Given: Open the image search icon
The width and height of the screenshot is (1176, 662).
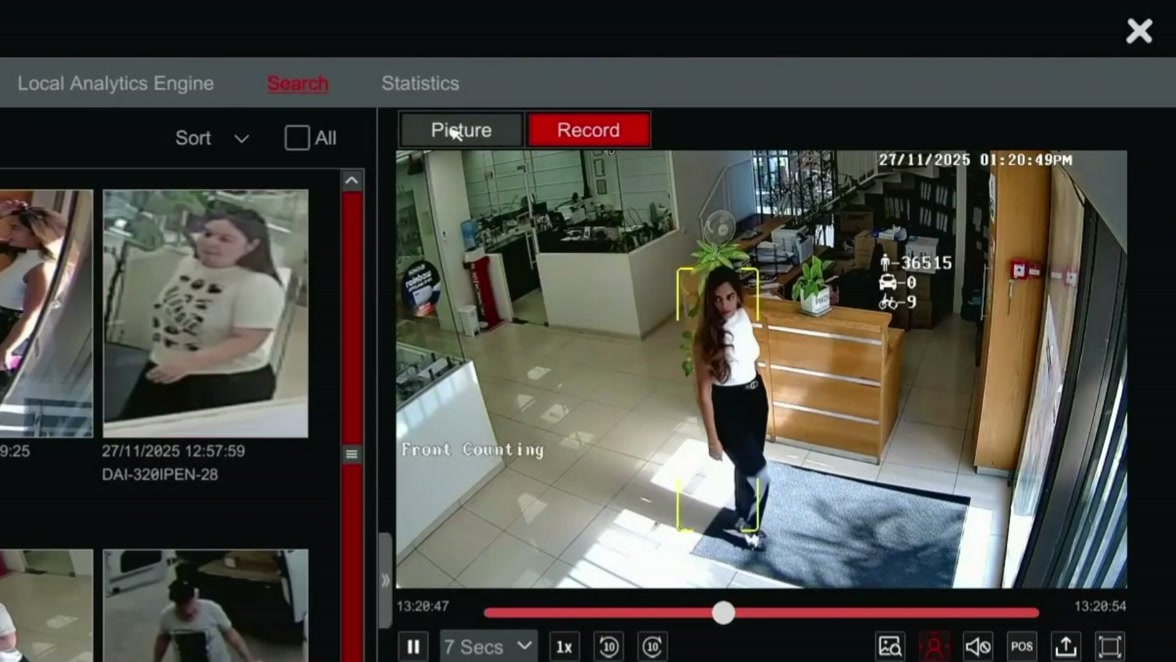Looking at the screenshot, I should click(x=890, y=646).
